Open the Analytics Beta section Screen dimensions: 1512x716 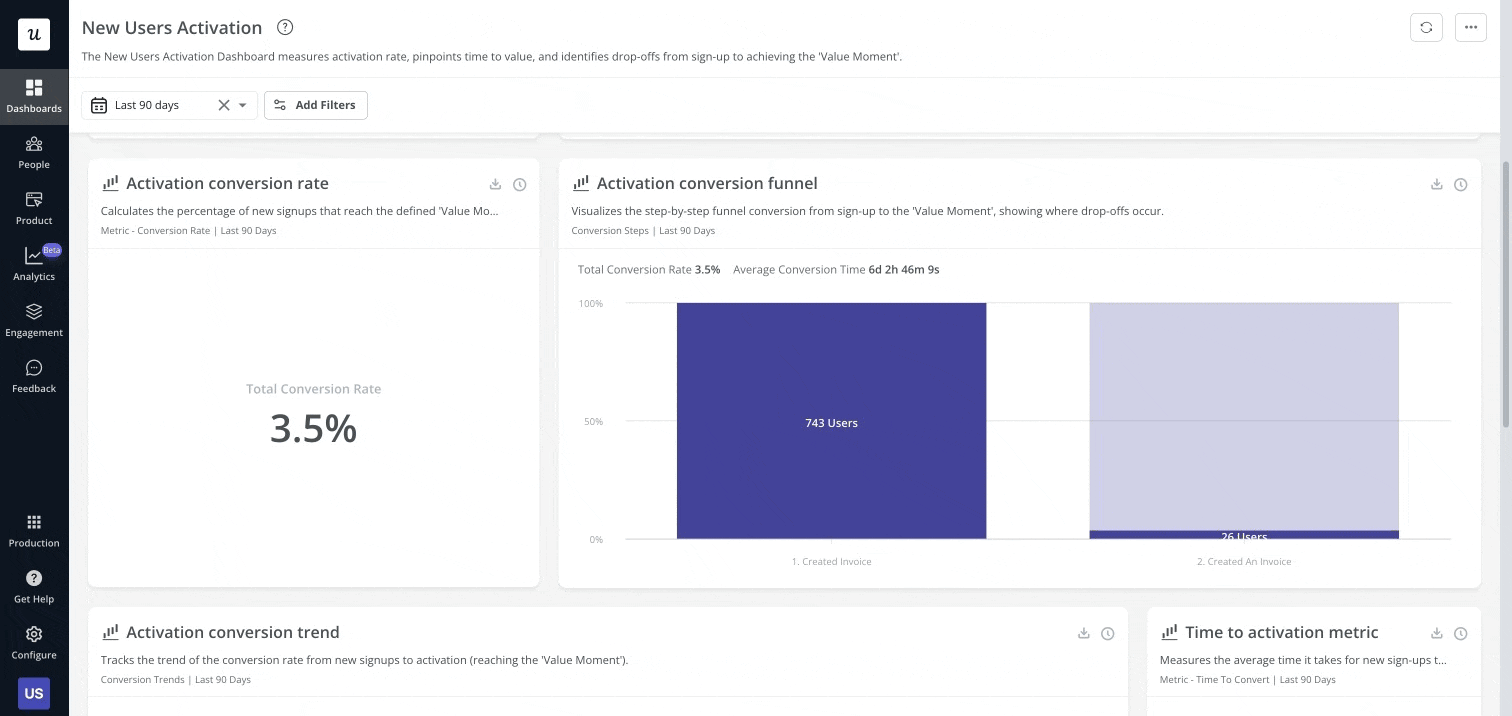34,264
